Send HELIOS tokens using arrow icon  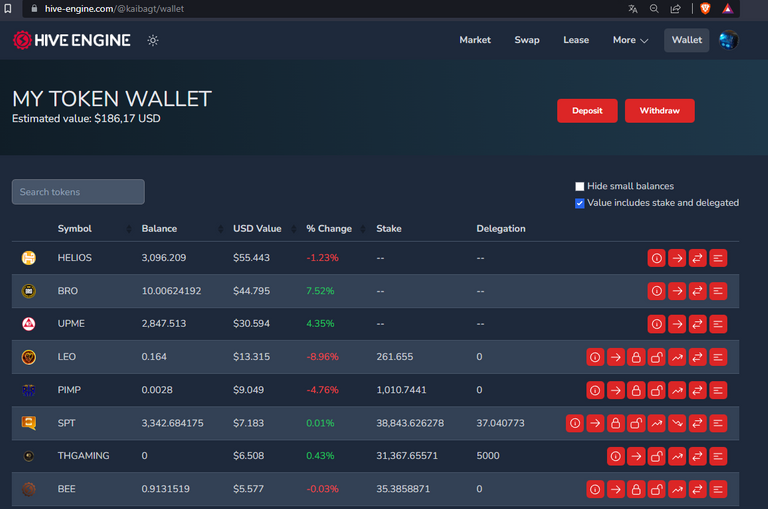pyautogui.click(x=677, y=258)
